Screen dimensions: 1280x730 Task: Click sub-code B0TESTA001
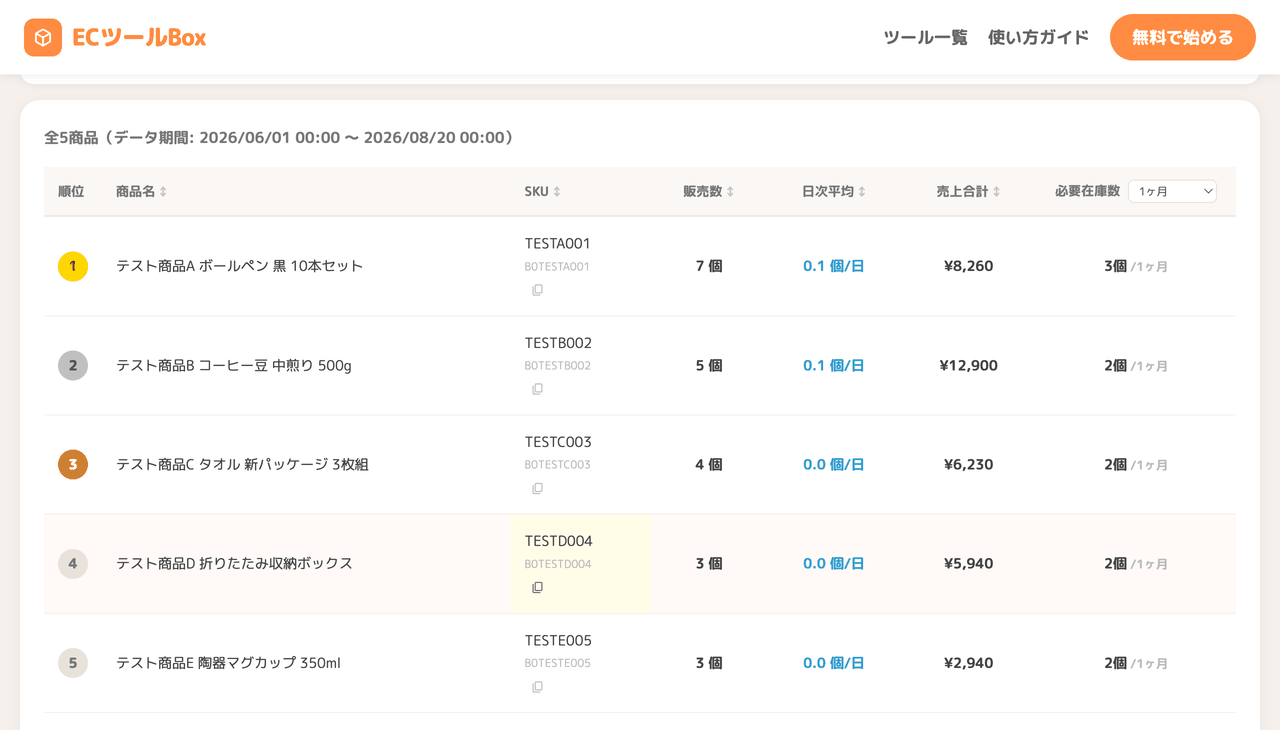coord(557,267)
